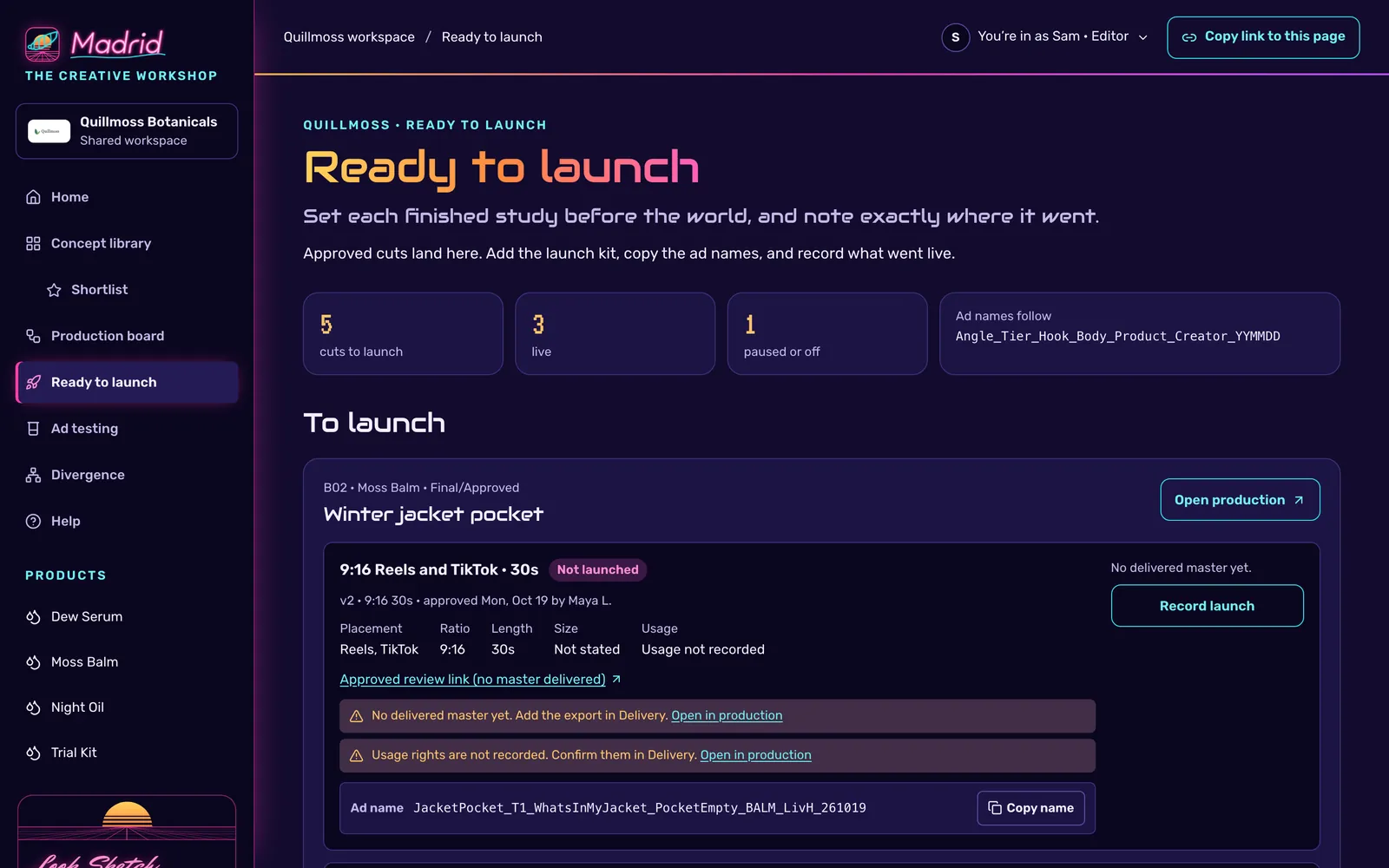Screen dimensions: 1389x868
Task: Click the Production board icon
Action: coord(33,336)
